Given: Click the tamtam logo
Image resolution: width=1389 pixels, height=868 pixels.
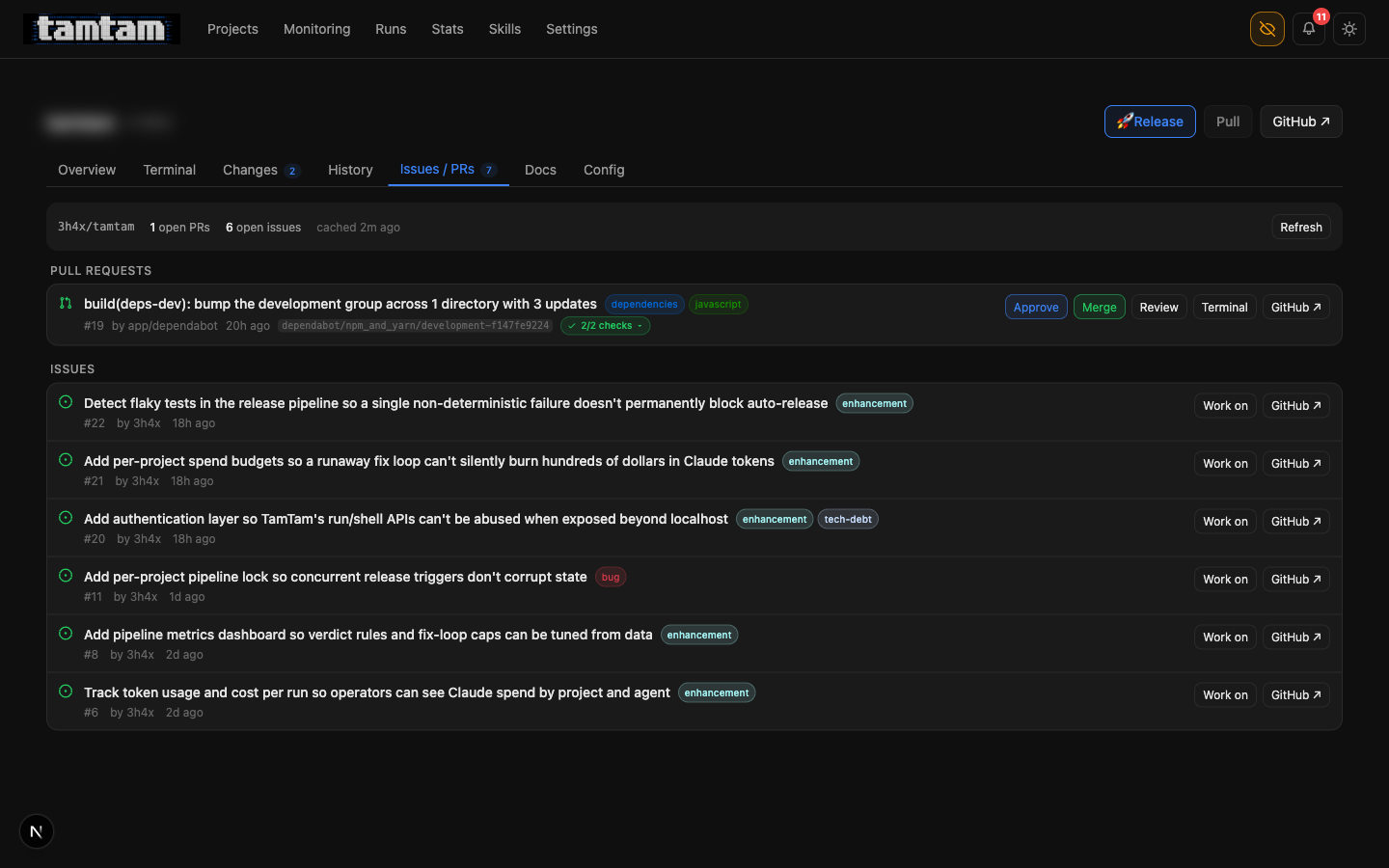Looking at the screenshot, I should point(101,29).
